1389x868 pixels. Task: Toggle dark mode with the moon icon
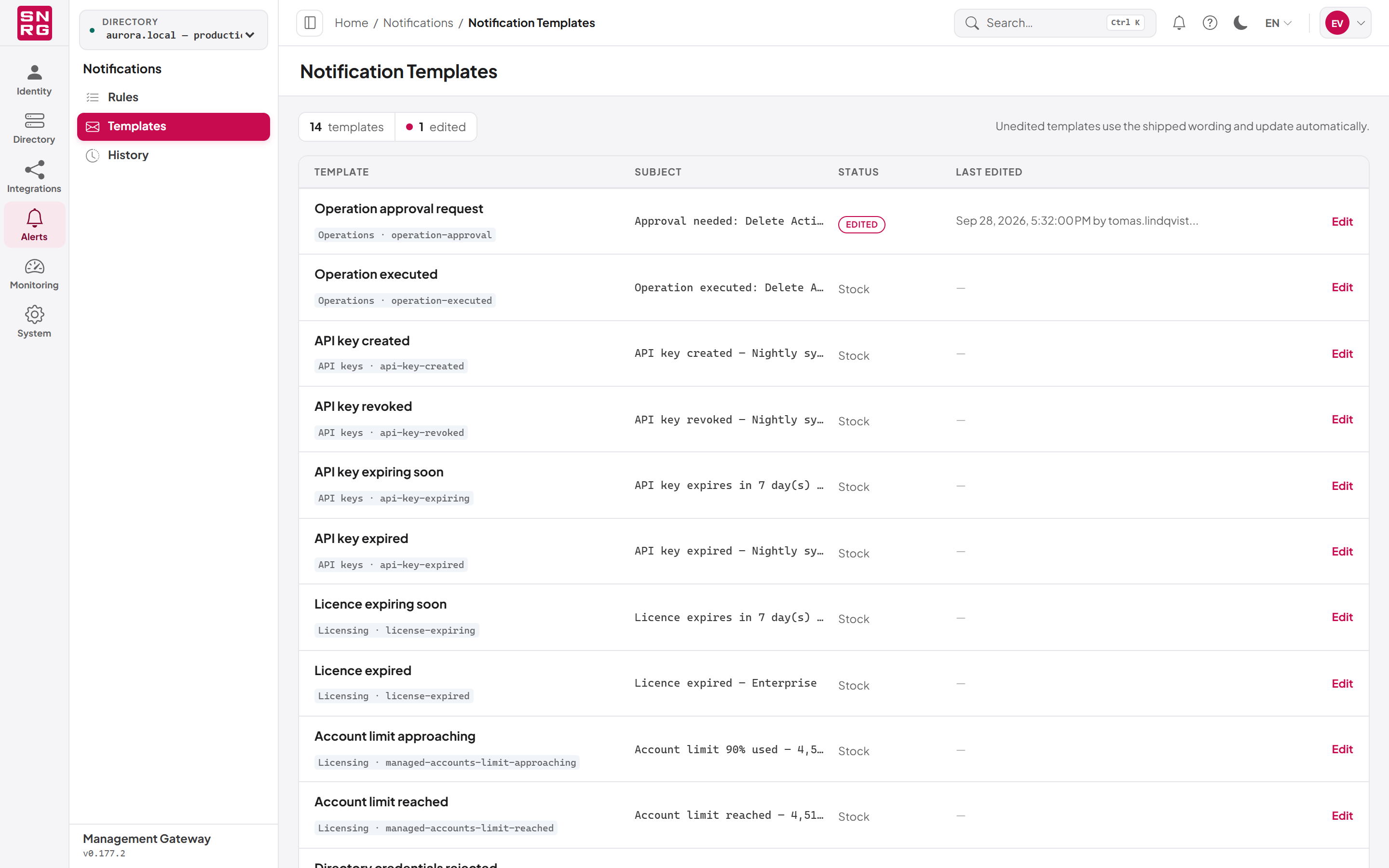click(x=1240, y=23)
